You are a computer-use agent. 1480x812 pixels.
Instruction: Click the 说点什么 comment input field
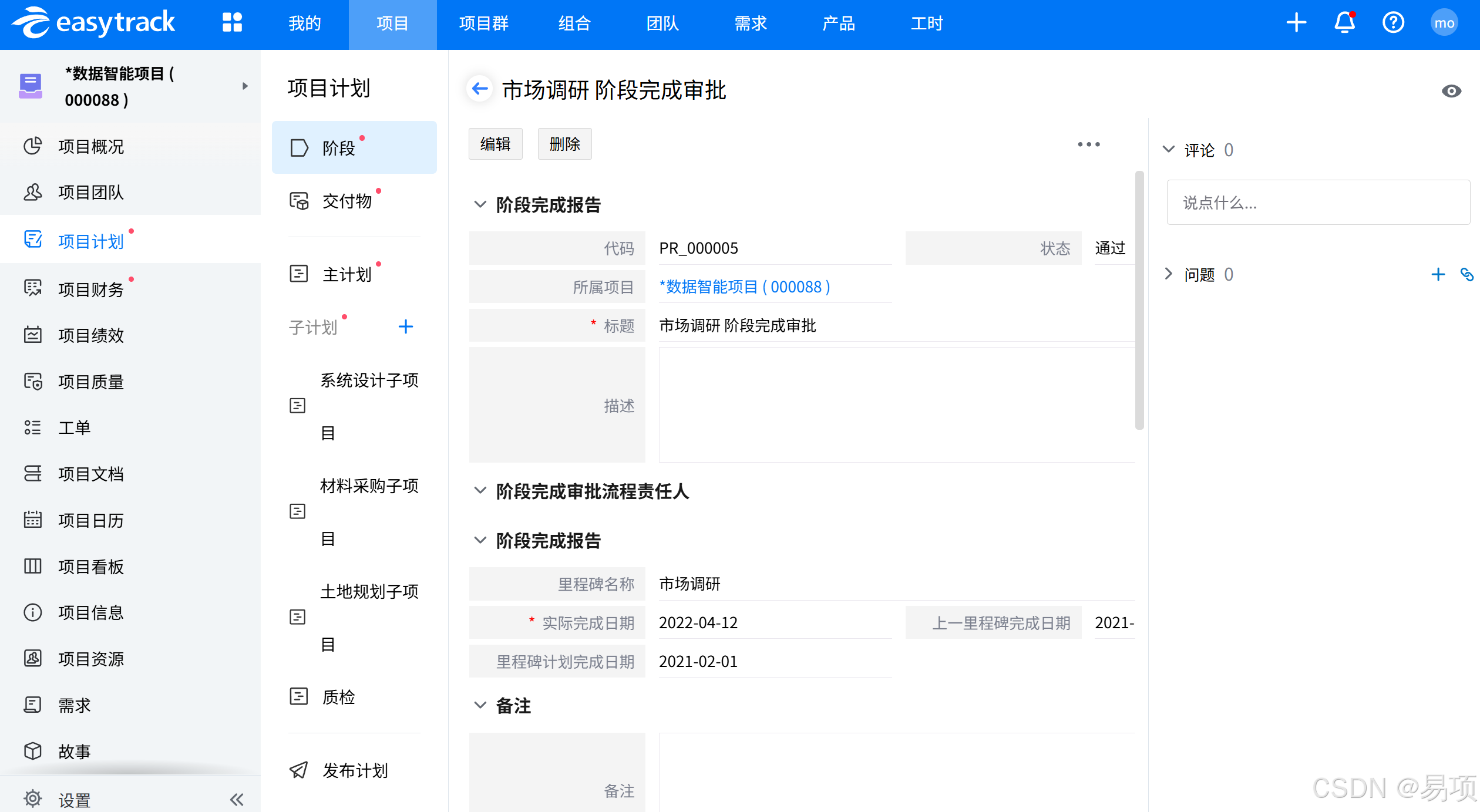(x=1318, y=203)
